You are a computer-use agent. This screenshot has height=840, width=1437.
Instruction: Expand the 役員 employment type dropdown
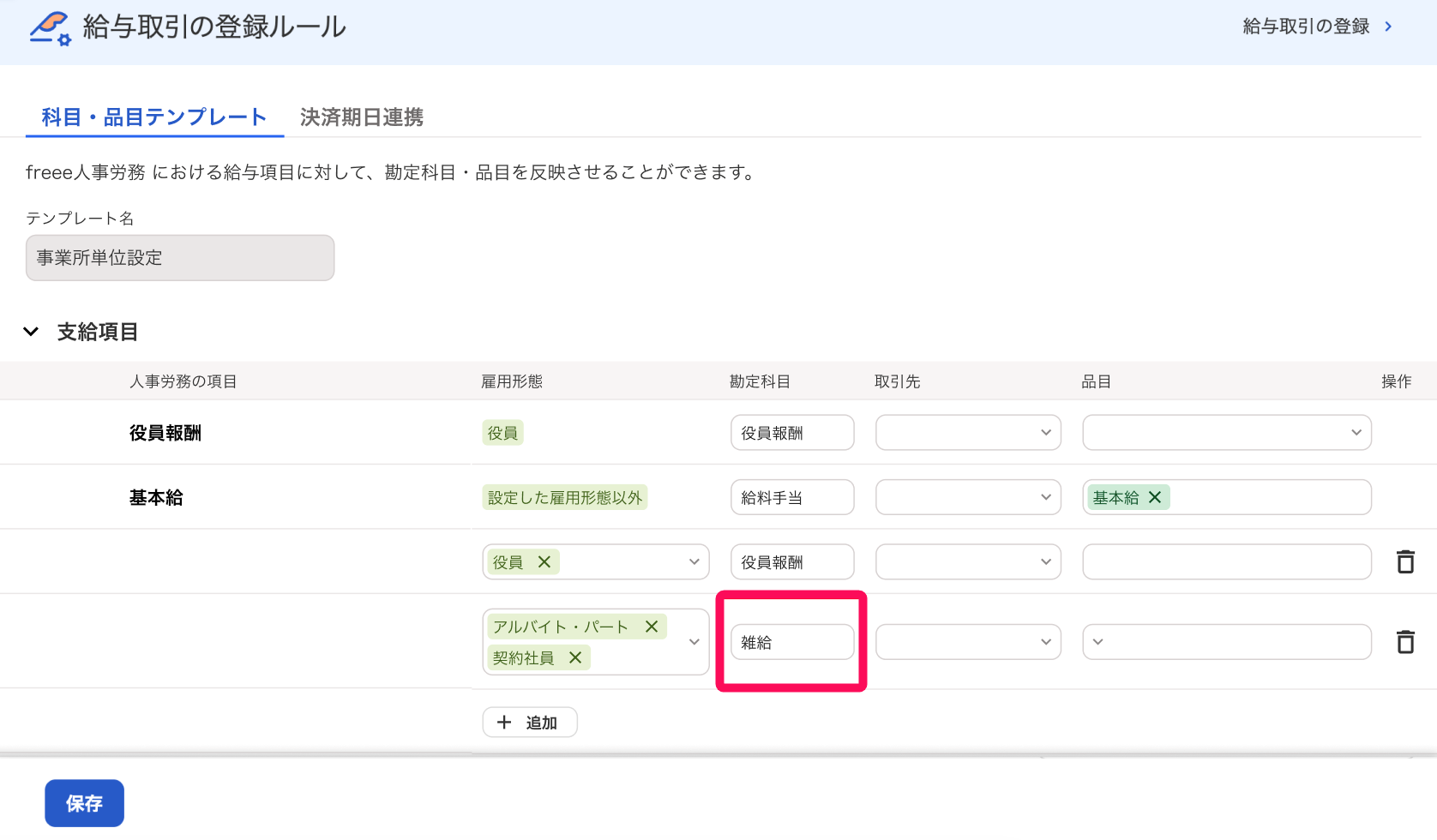[x=694, y=562]
